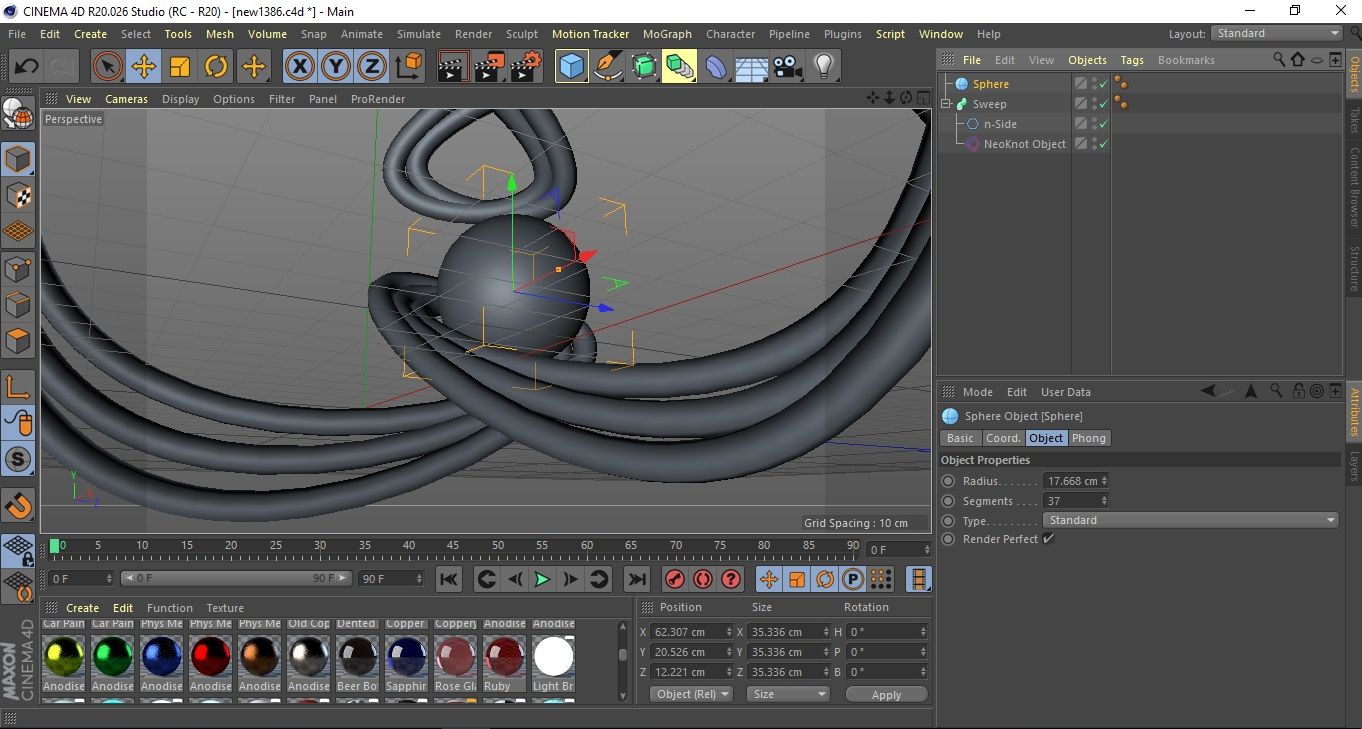Open Object (Rel) coordinate dropdown
1362x729 pixels.
click(691, 694)
